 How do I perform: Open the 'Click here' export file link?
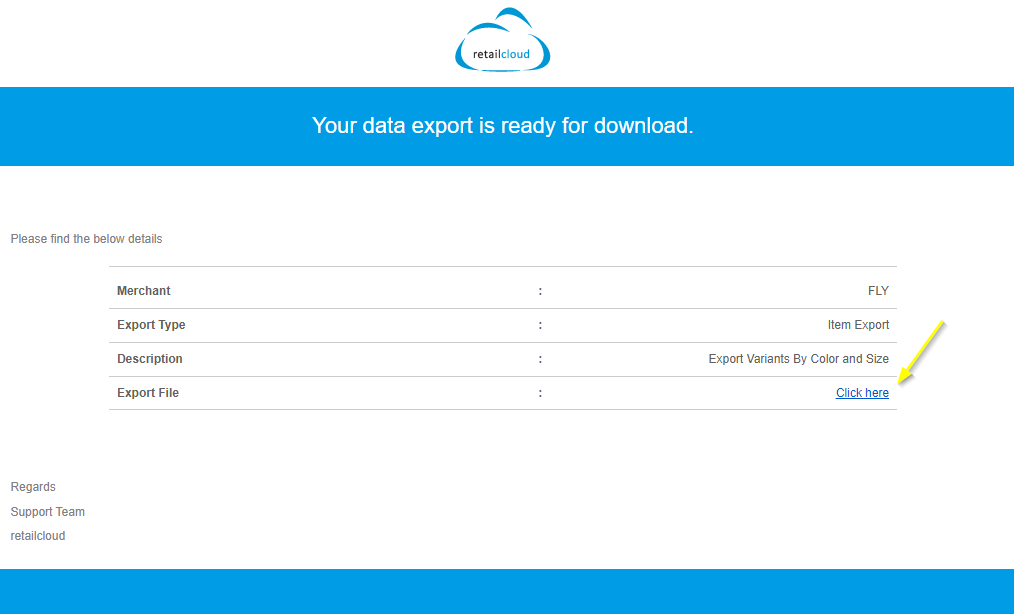(x=862, y=393)
